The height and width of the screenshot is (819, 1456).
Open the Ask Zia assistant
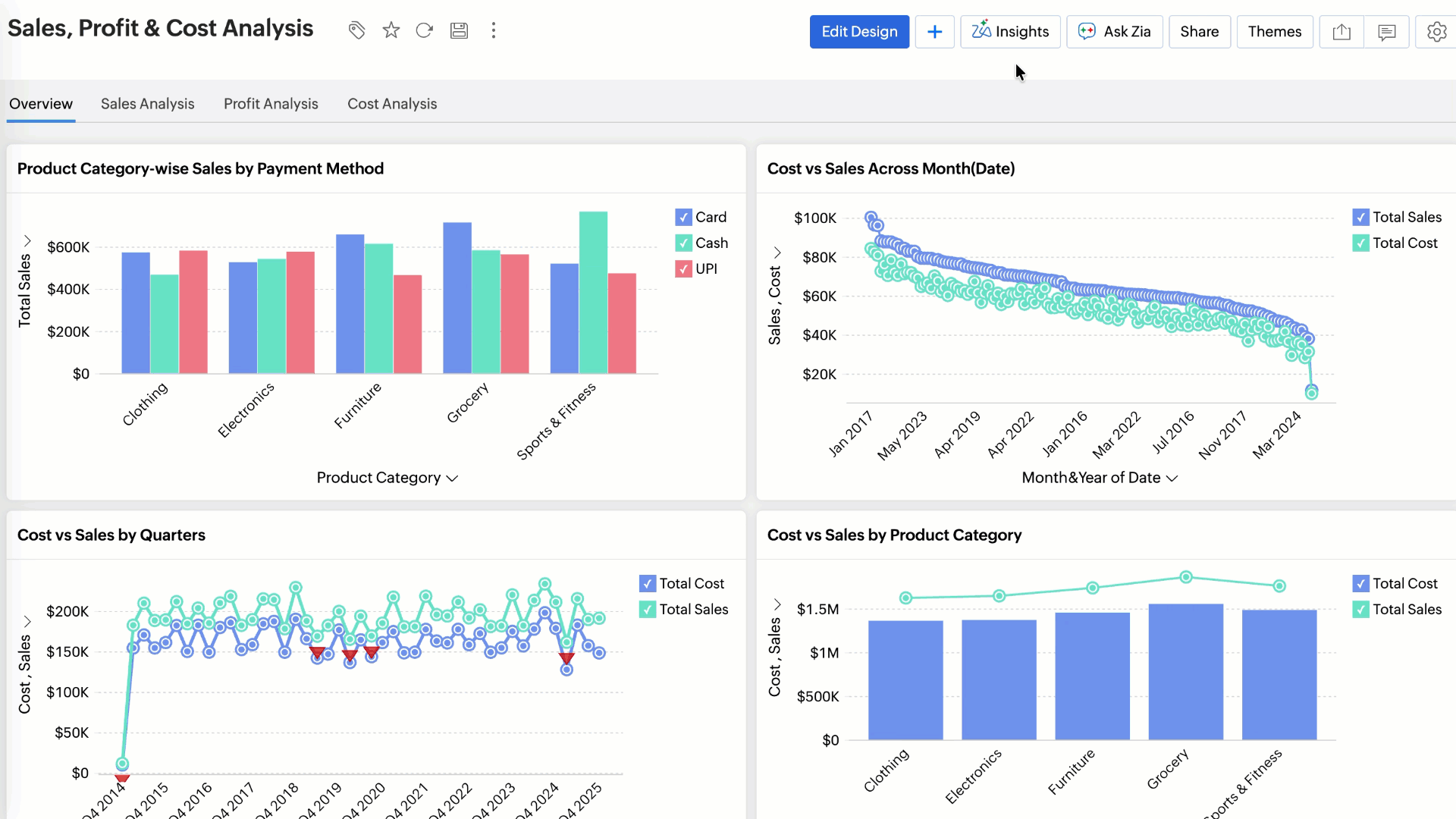pos(1114,32)
